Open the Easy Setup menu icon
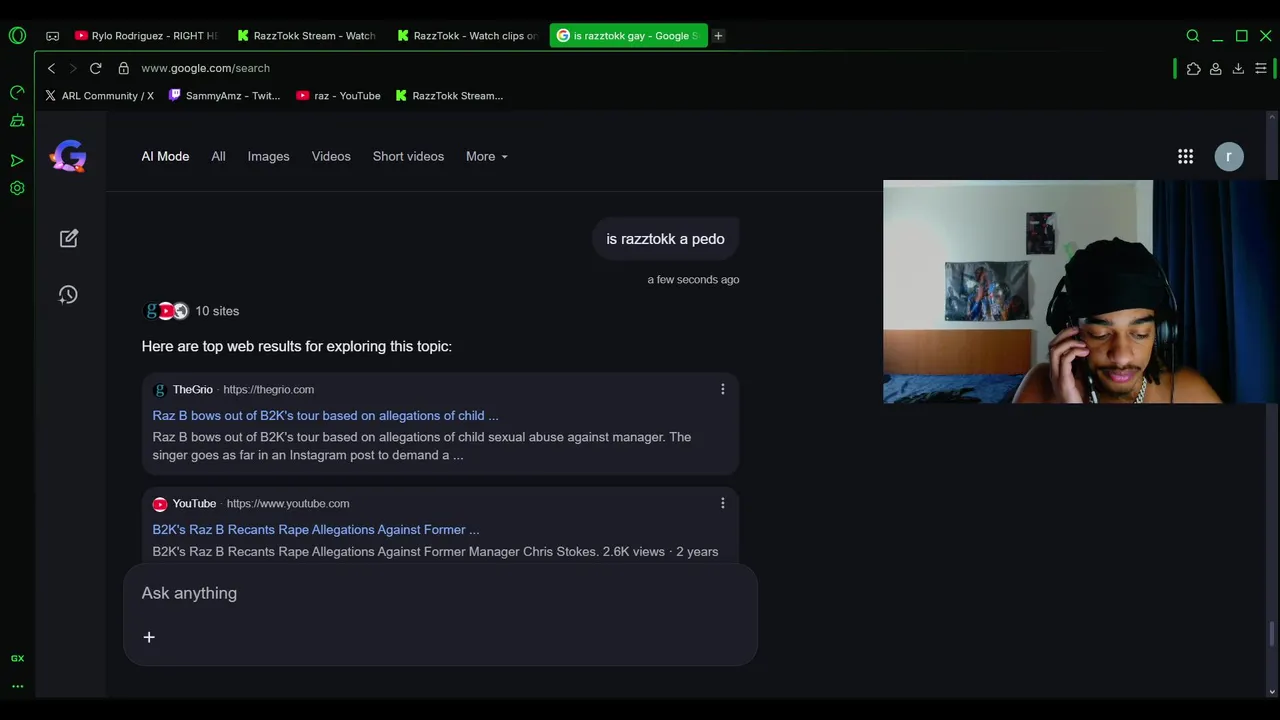This screenshot has height=720, width=1280. pos(1261,68)
